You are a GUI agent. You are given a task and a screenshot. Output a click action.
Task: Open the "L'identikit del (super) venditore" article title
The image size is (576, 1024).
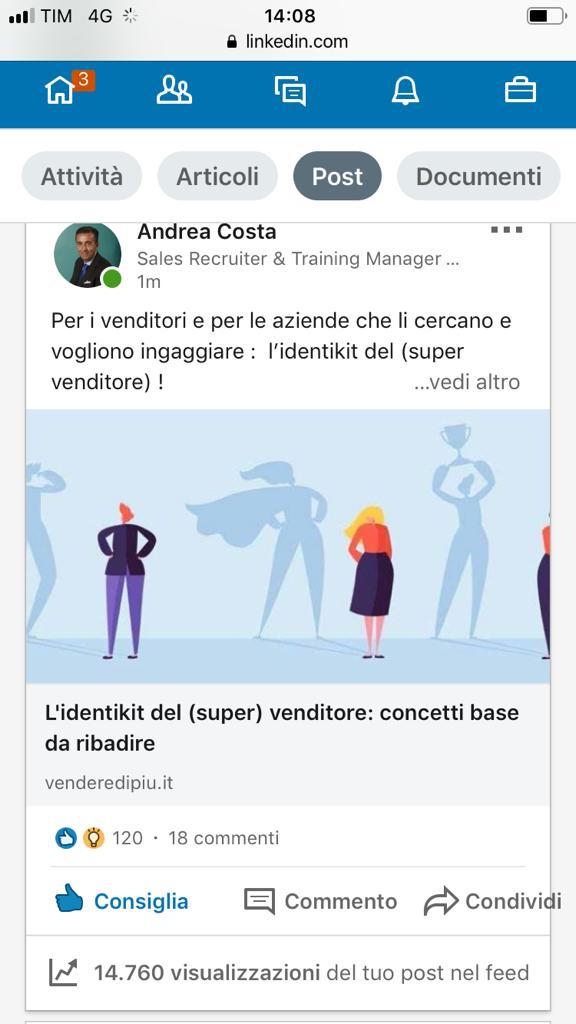tap(282, 728)
